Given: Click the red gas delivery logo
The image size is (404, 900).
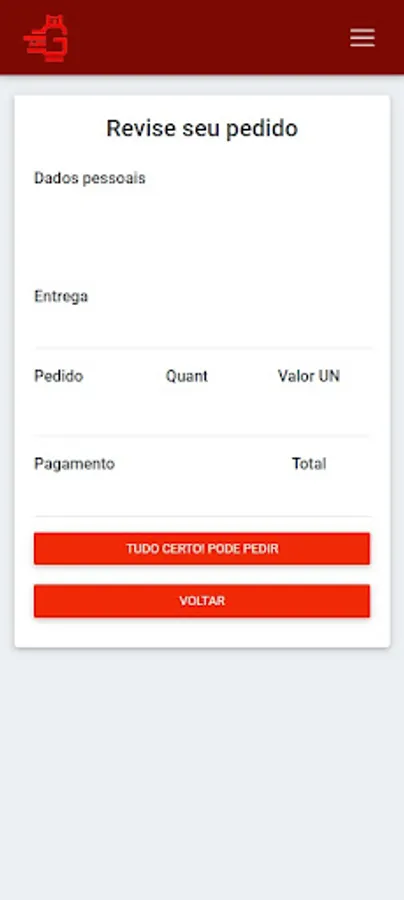Looking at the screenshot, I should click(x=46, y=38).
